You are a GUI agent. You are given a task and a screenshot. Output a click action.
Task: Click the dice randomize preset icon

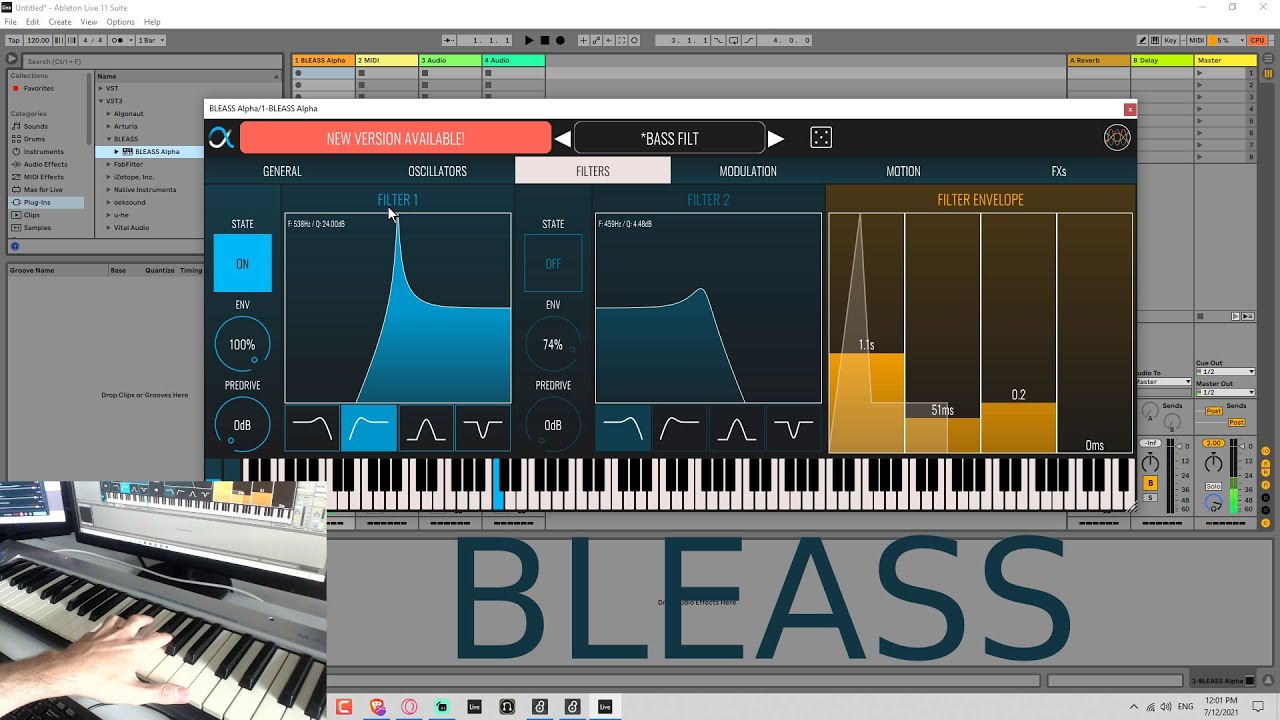pos(821,138)
